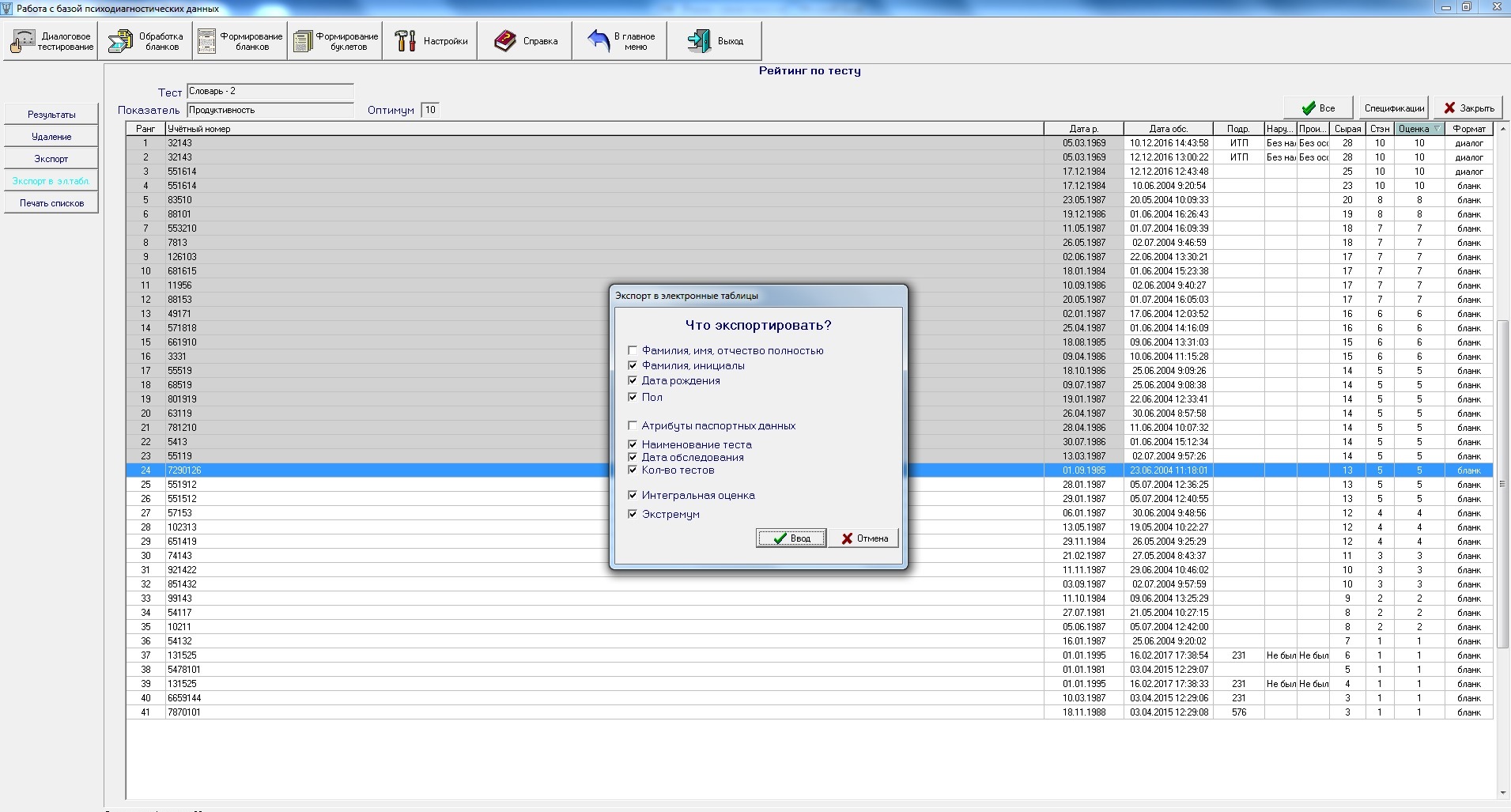Enable Фамилия, имя, отчество полностью checkbox
Screen dimensions: 1511x812
(x=633, y=350)
